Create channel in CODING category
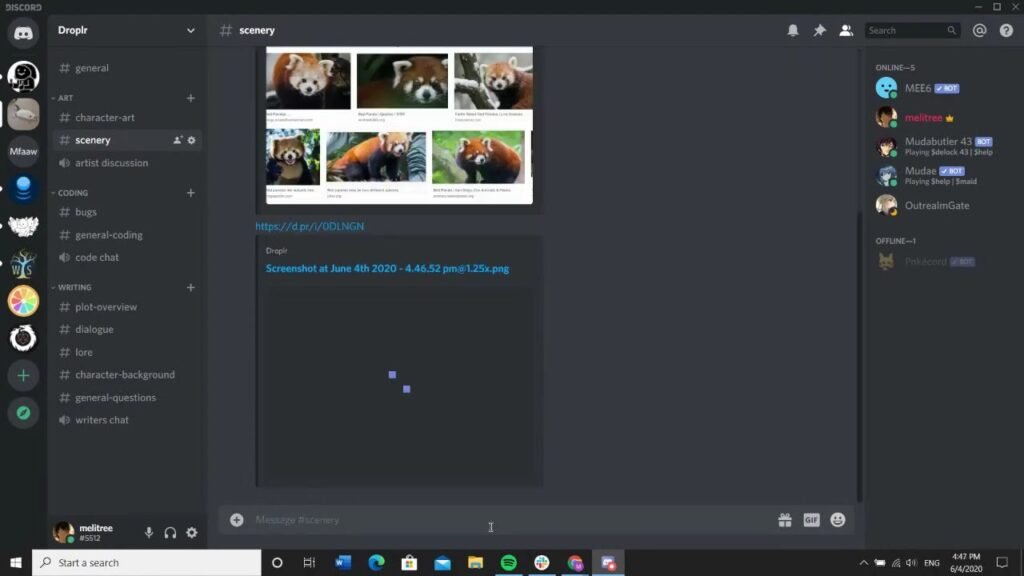 [x=190, y=193]
